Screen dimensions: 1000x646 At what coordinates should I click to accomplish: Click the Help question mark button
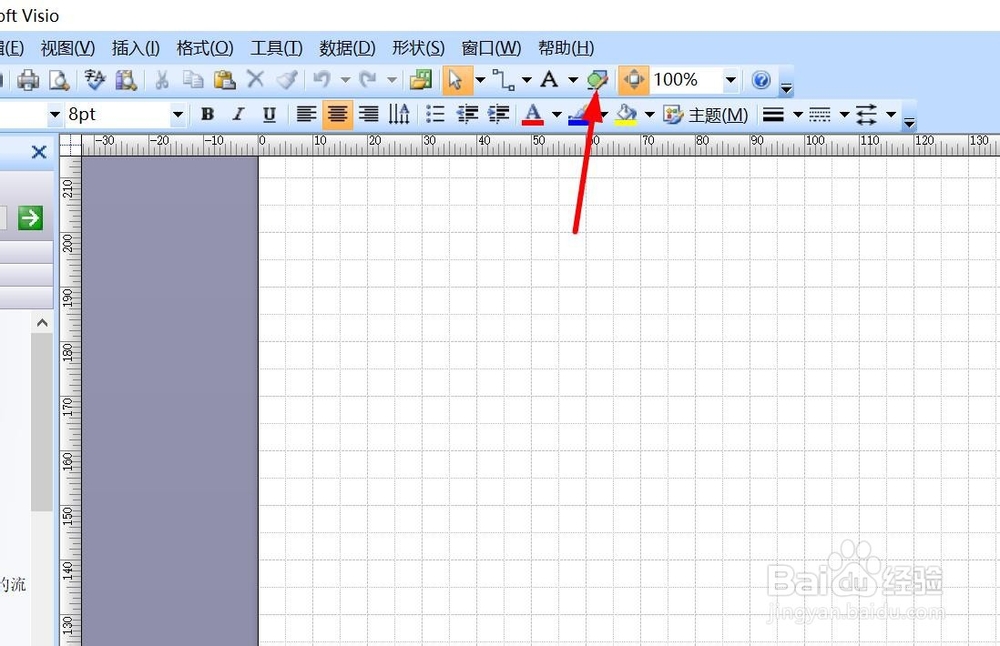761,80
